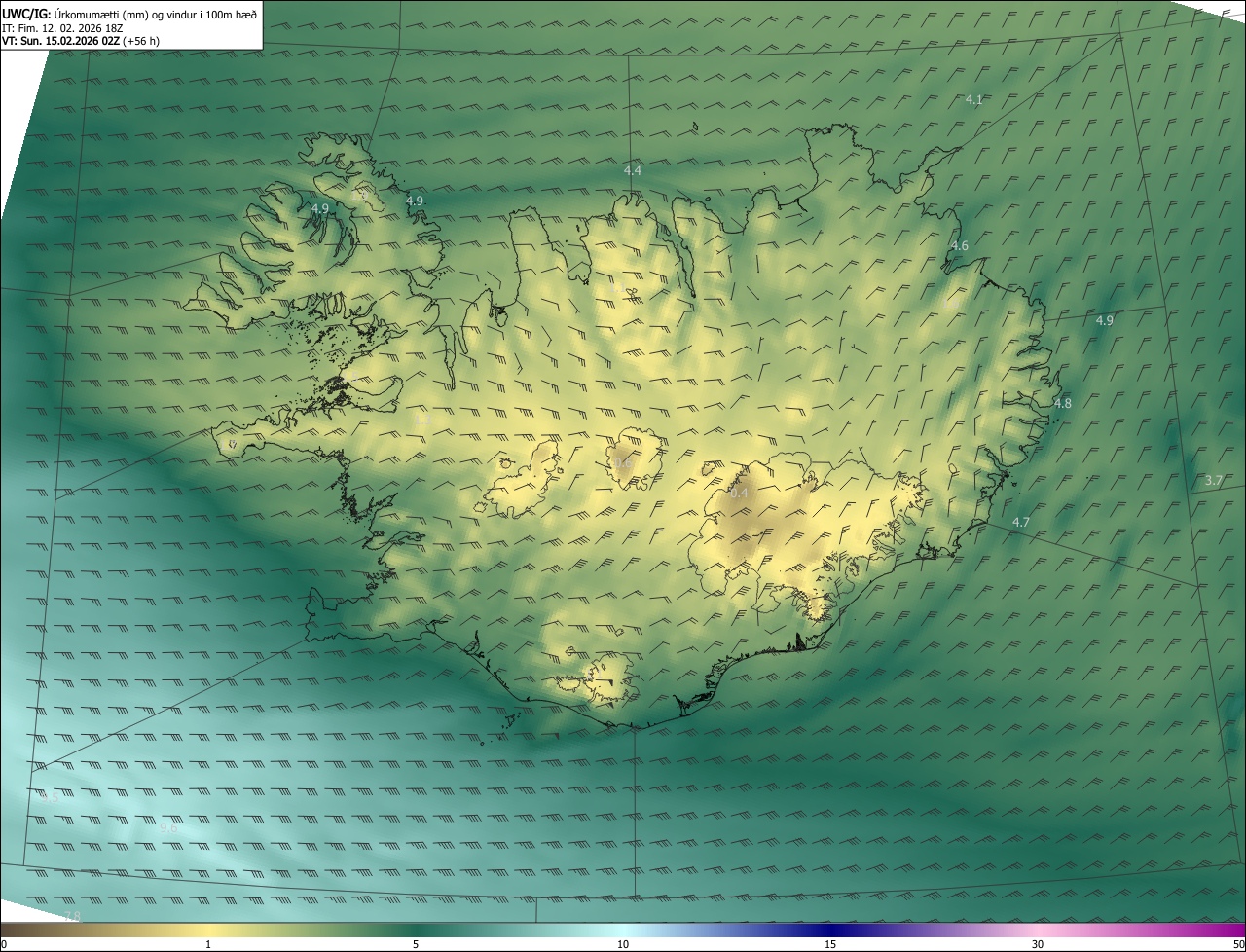Click the '9.6' value label over the ocean
The height and width of the screenshot is (952, 1246).
tap(167, 827)
